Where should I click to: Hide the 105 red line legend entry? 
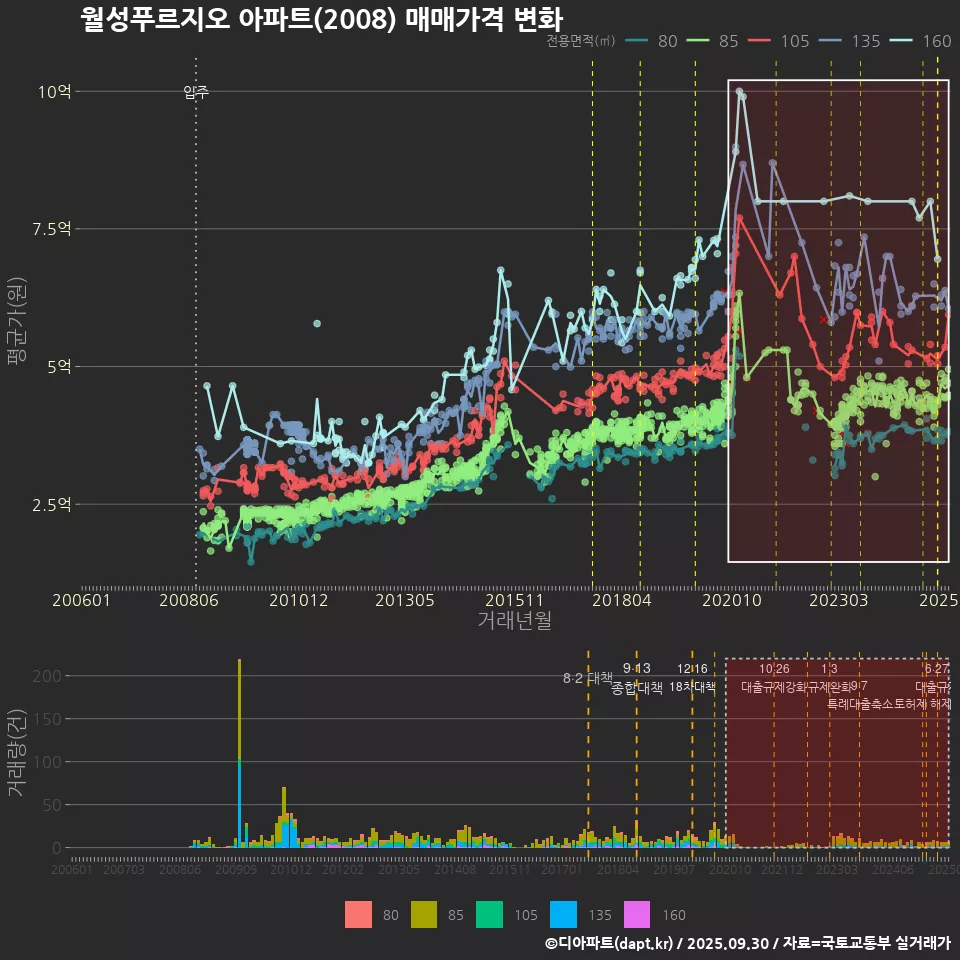(778, 41)
